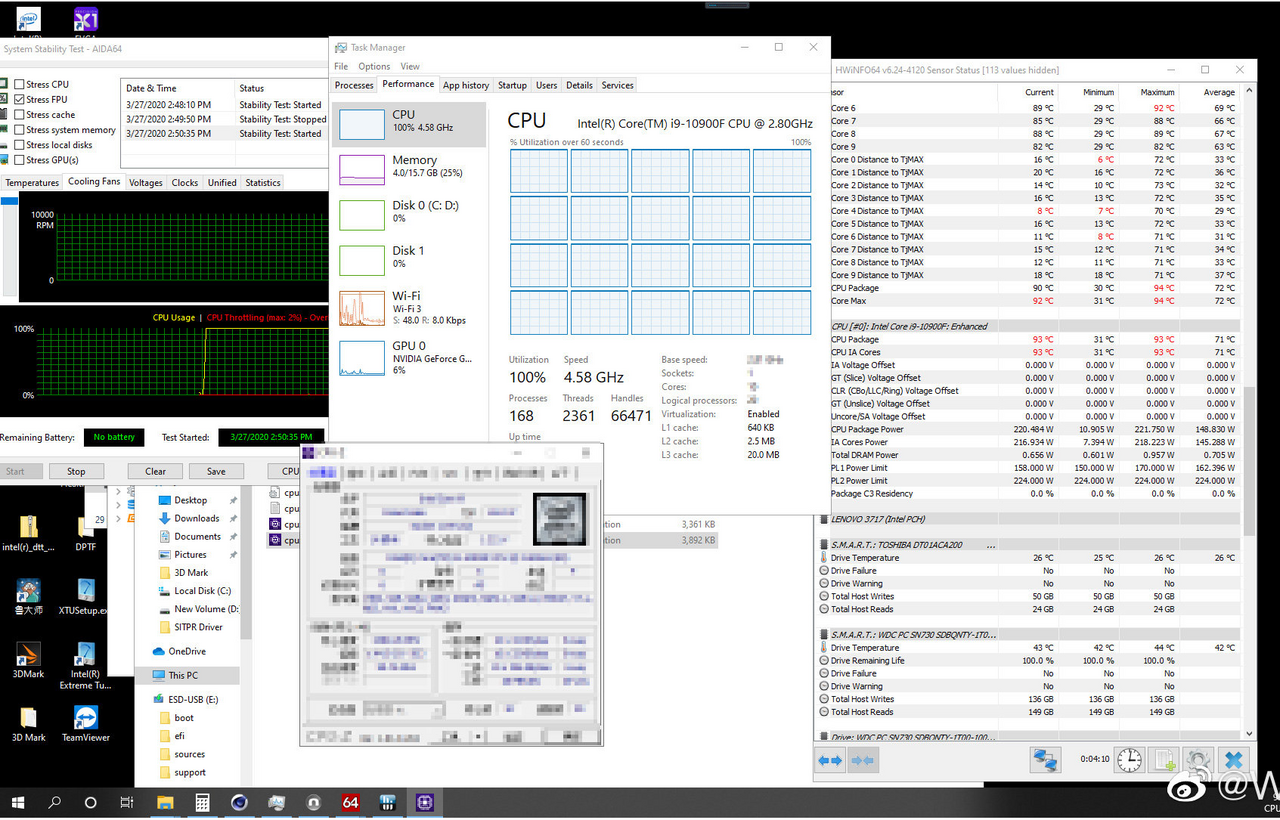Screen dimensions: 1280x820
Task: Click the Cortana circle on the taskbar
Action: [x=91, y=802]
